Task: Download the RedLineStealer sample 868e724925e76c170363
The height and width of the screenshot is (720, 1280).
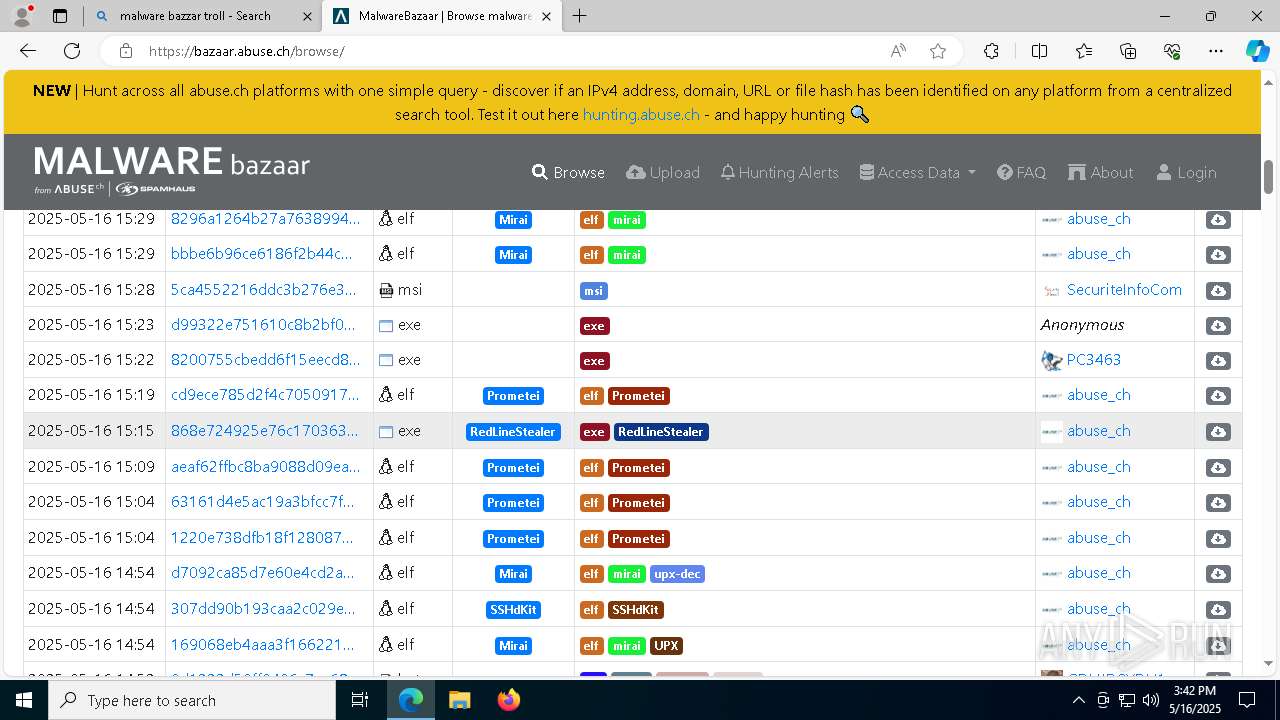Action: click(x=1218, y=432)
